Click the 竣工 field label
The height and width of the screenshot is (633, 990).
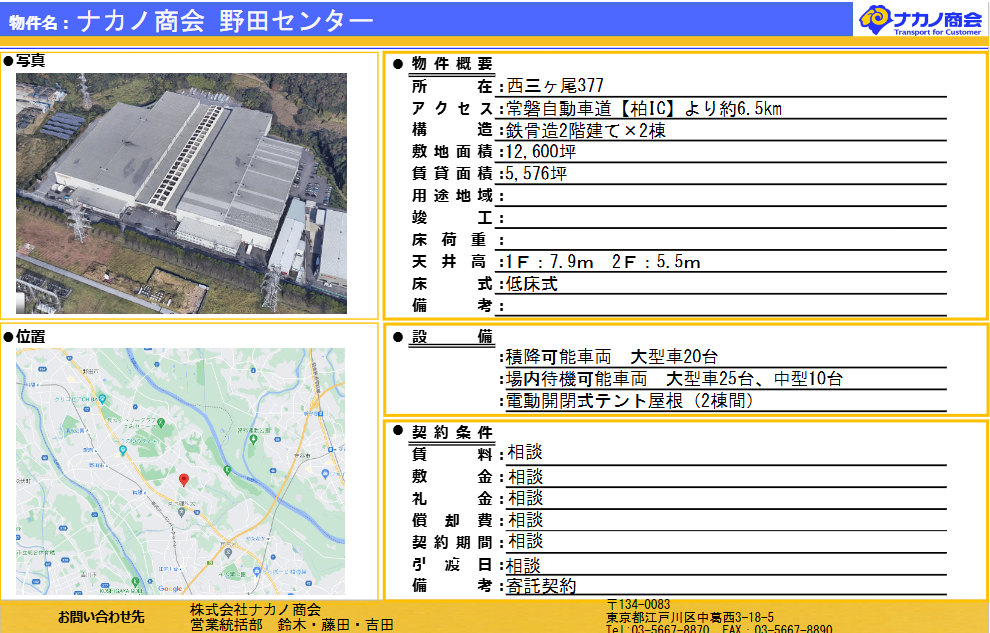[x=452, y=218]
